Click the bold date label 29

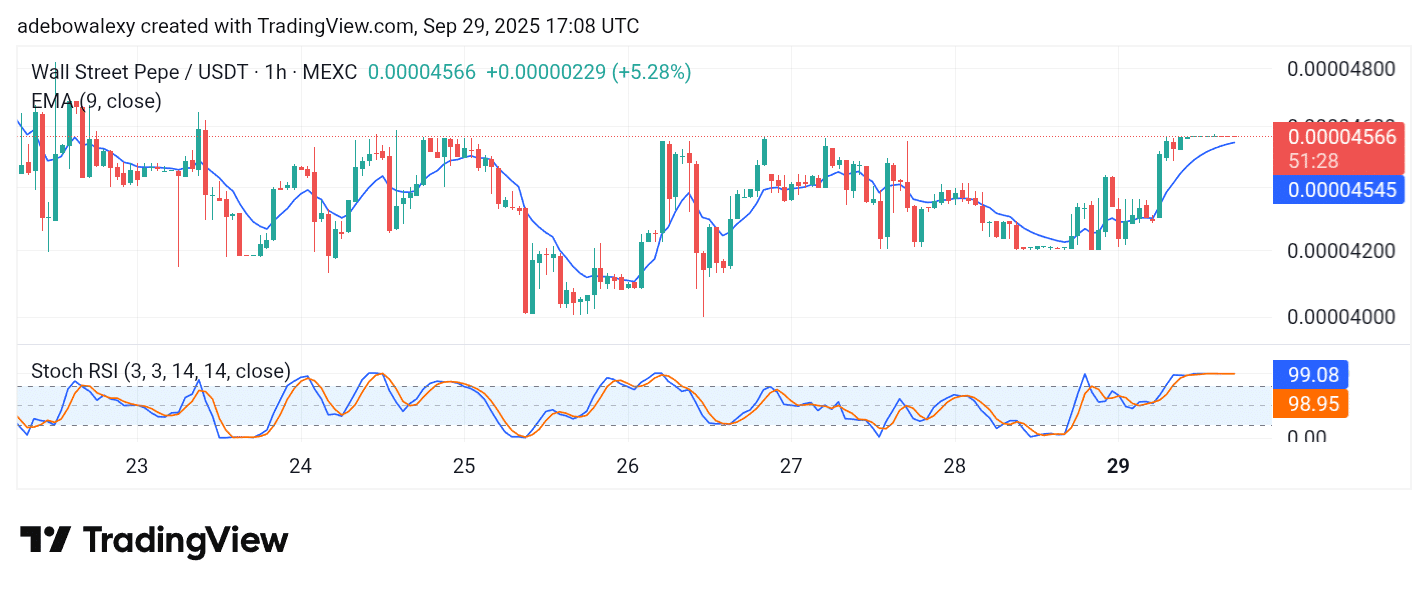pos(1118,465)
